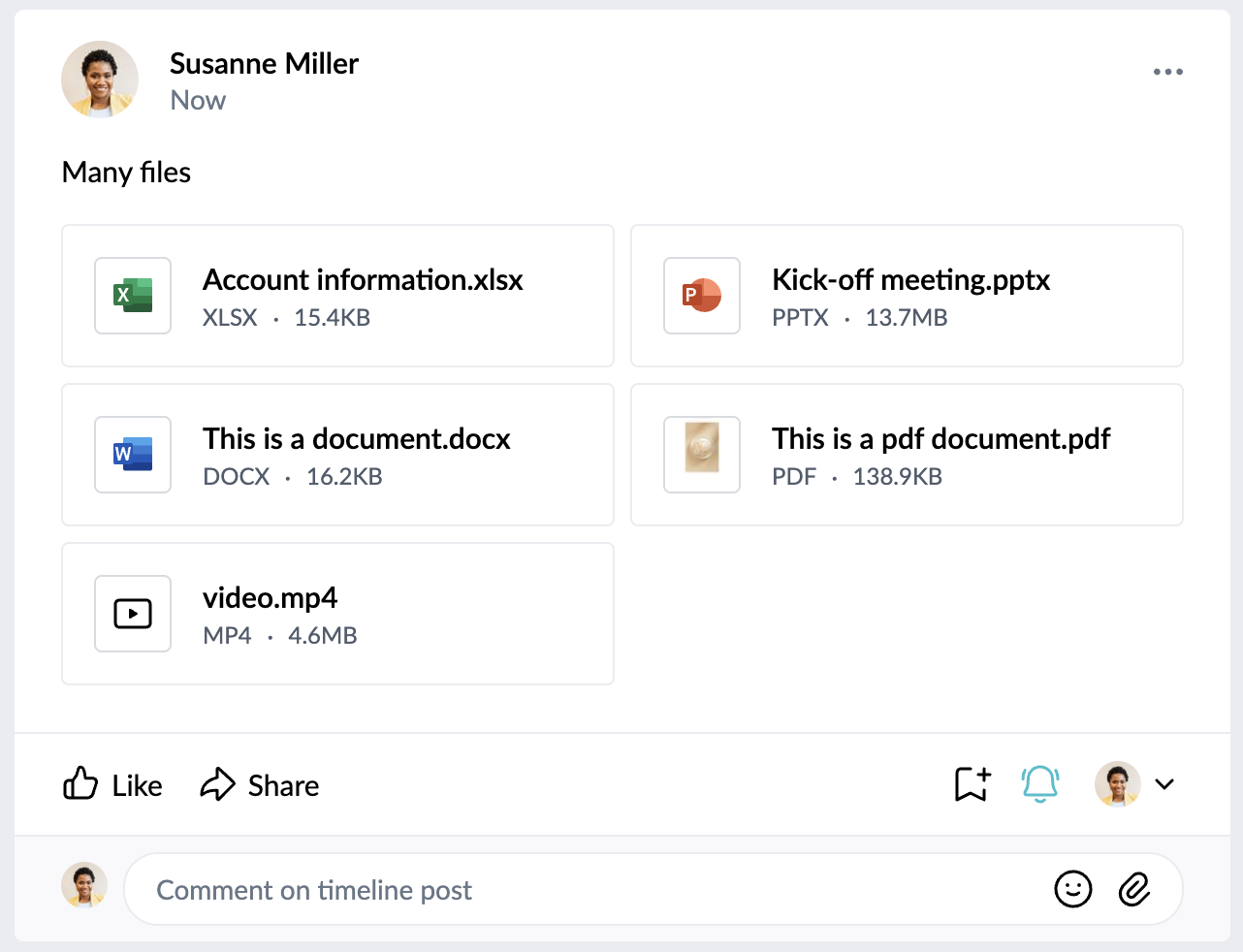Expand the user switcher chevron dropdown
The height and width of the screenshot is (952, 1243).
click(1164, 784)
